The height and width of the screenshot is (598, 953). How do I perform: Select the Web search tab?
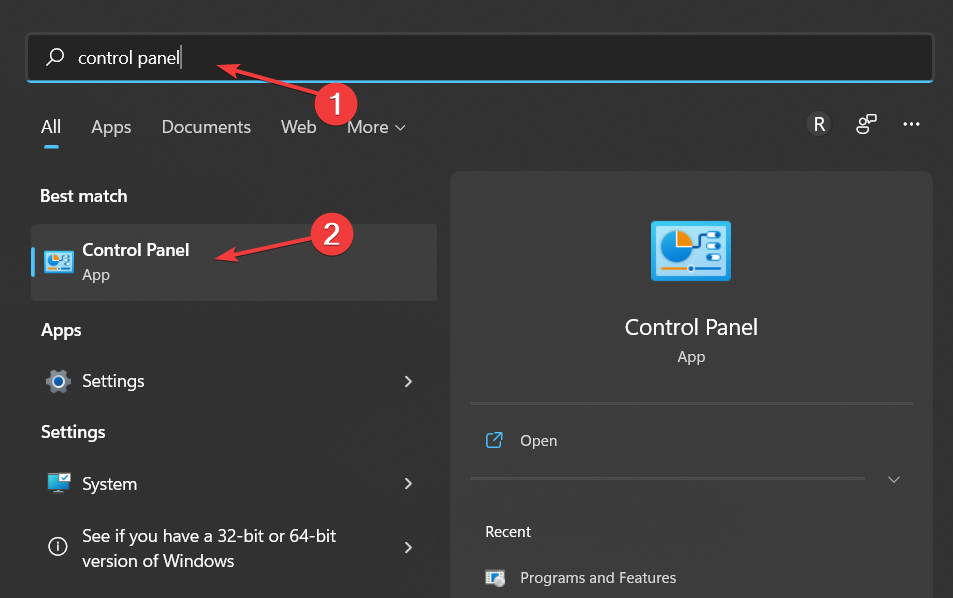click(298, 127)
